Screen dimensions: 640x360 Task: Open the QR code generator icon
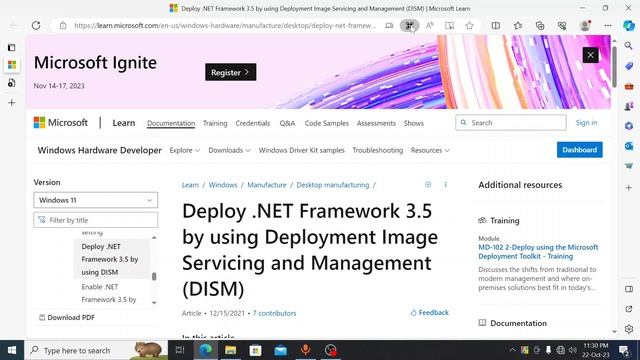(409, 25)
